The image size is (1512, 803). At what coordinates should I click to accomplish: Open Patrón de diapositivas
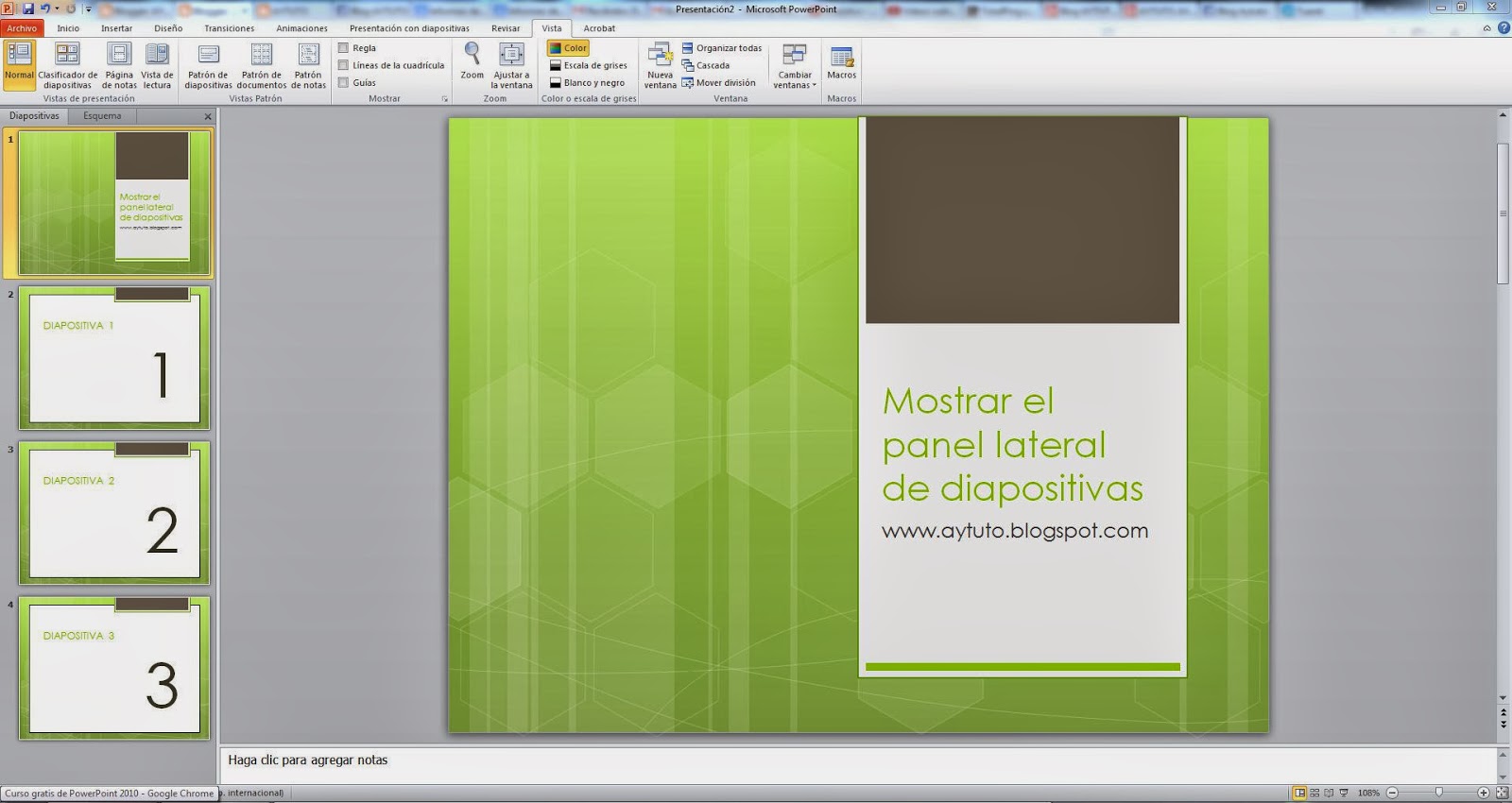point(208,65)
